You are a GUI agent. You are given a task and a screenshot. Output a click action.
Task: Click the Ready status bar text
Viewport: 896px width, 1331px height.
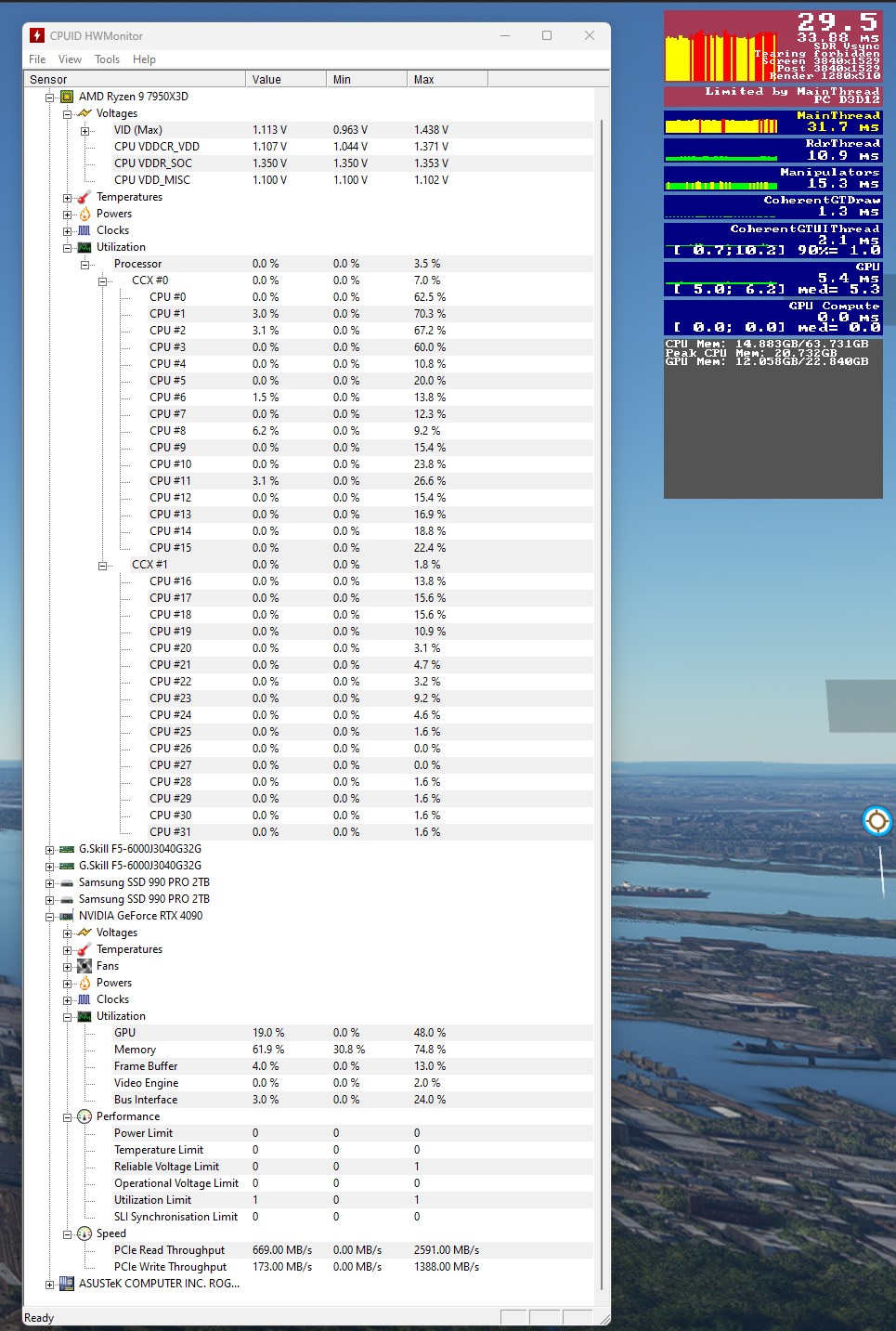point(39,1318)
